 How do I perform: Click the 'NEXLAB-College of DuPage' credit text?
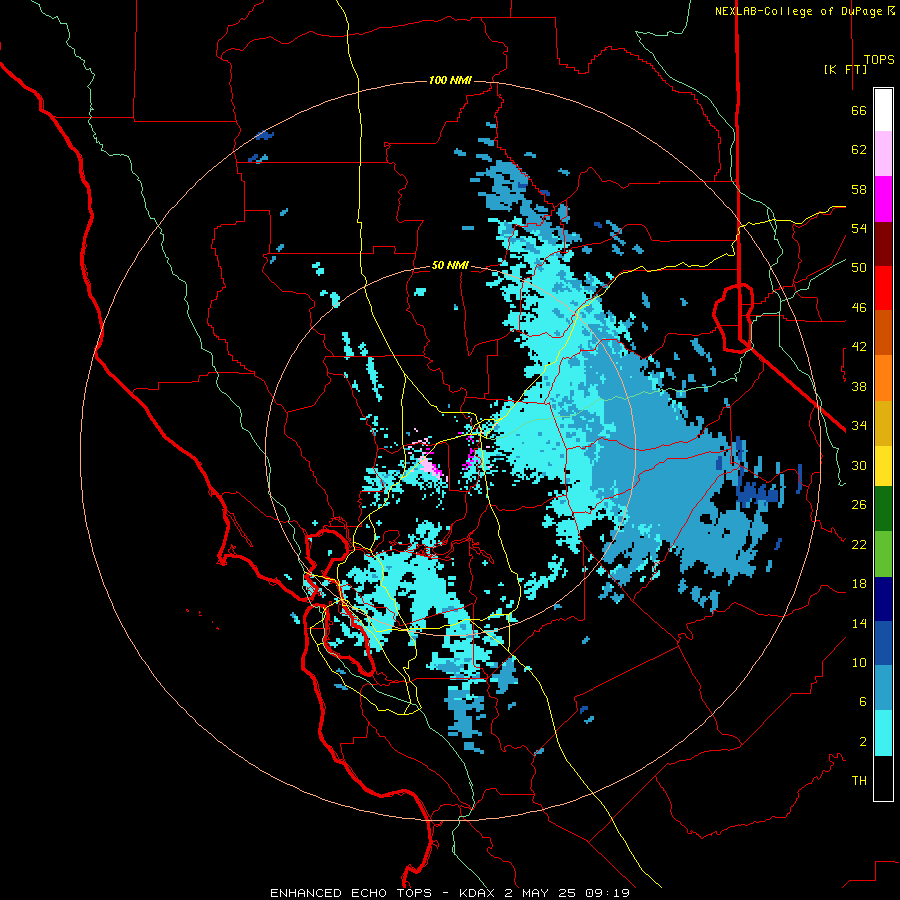(798, 11)
